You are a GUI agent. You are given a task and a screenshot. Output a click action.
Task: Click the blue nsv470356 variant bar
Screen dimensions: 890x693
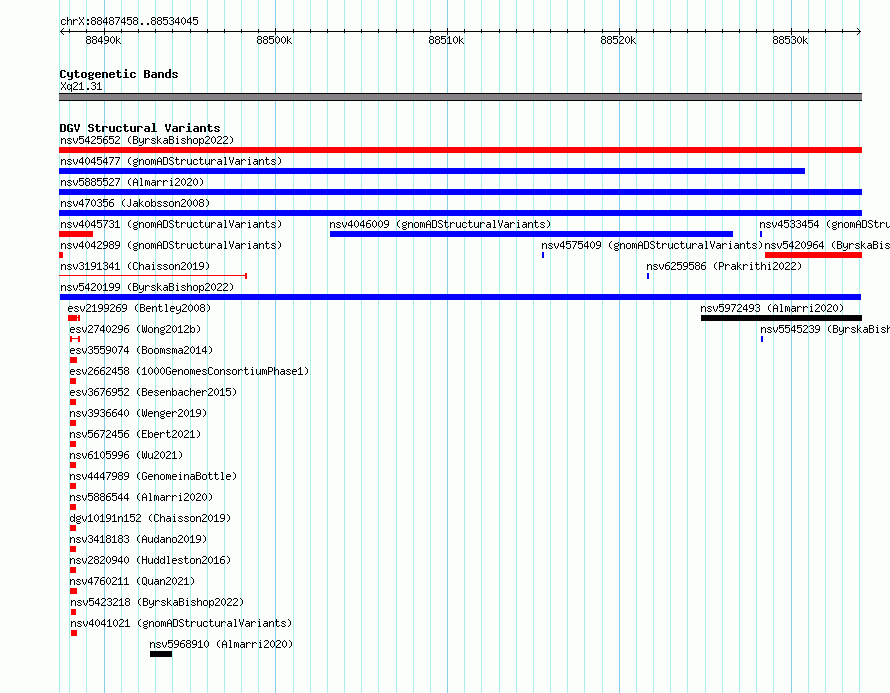coord(460,213)
